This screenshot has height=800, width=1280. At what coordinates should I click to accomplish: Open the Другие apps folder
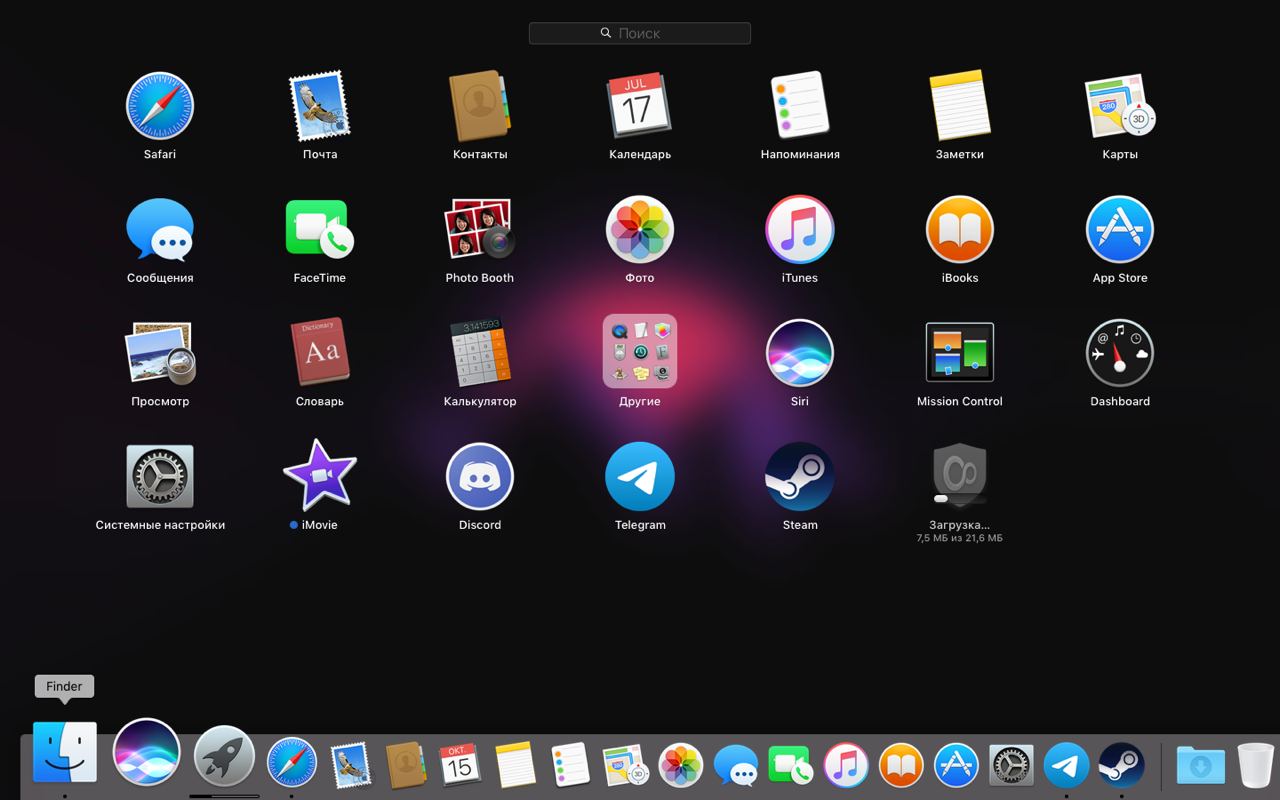(640, 351)
